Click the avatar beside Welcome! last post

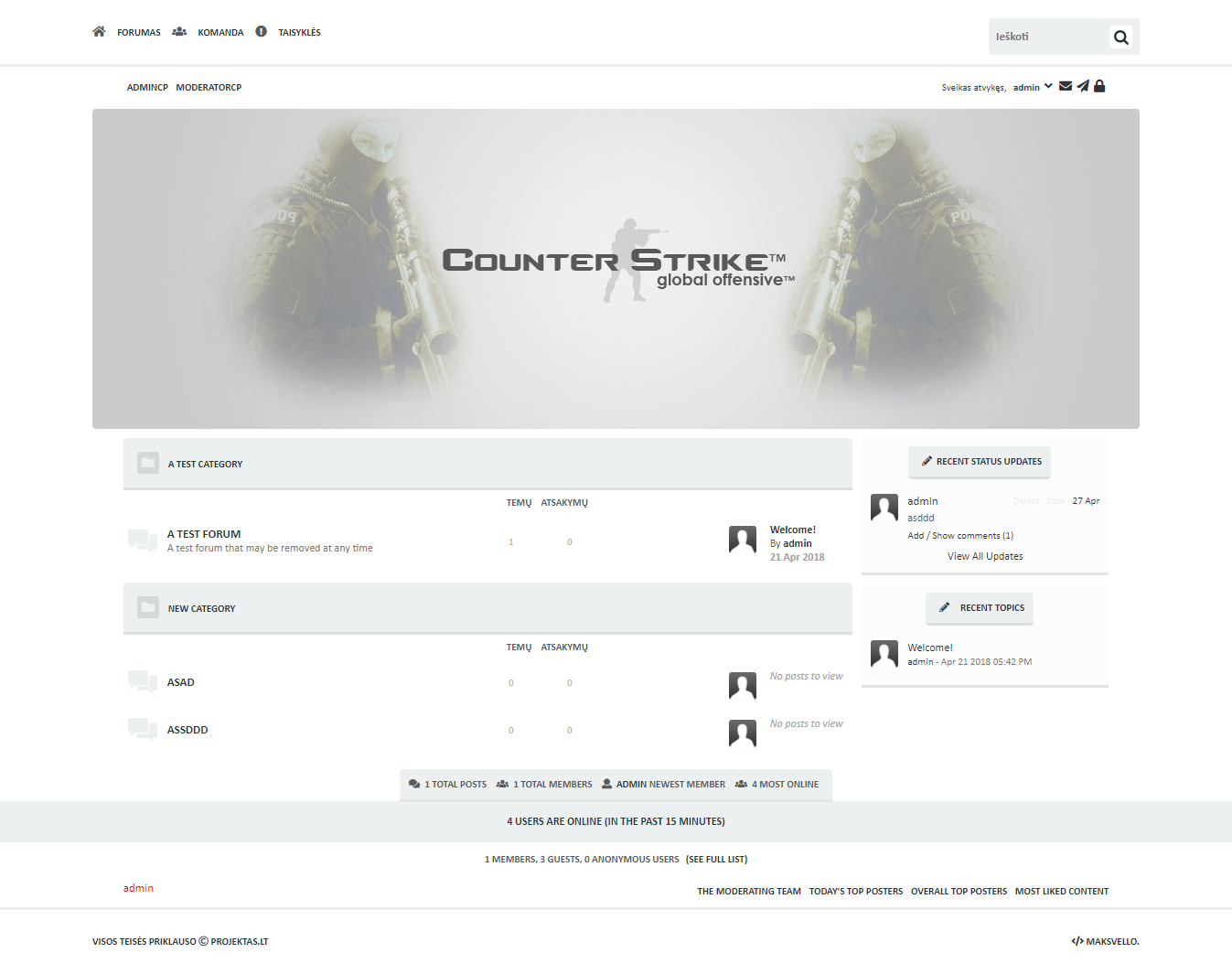click(743, 540)
